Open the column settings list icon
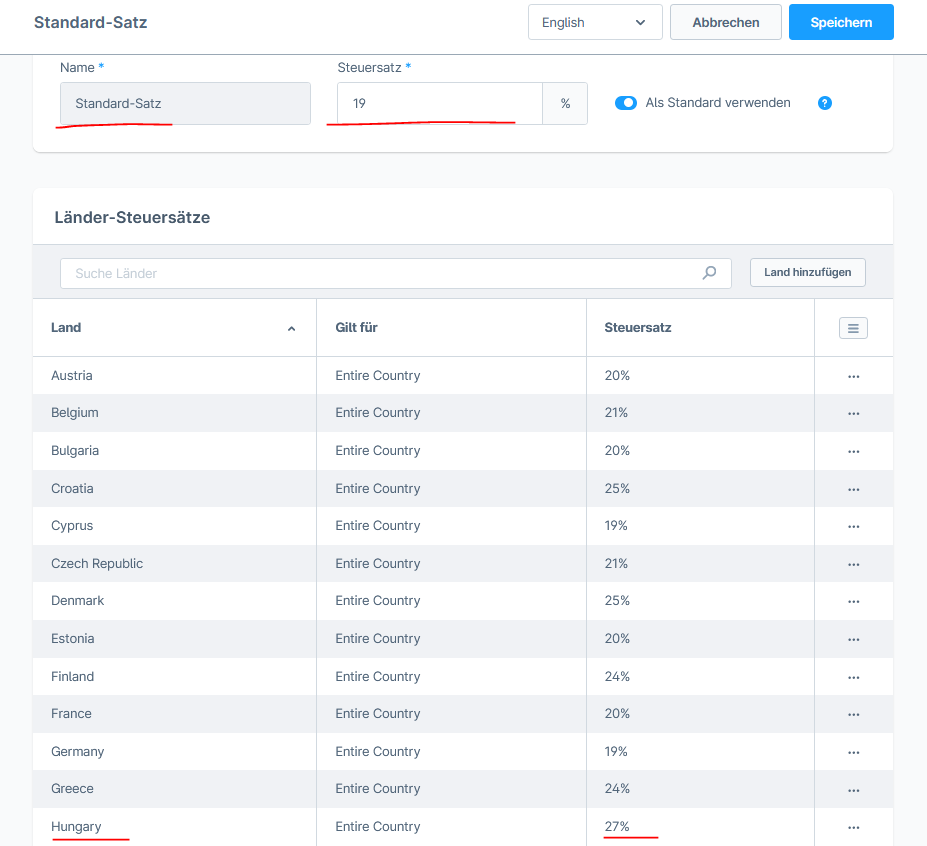Image resolution: width=927 pixels, height=846 pixels. coord(853,328)
